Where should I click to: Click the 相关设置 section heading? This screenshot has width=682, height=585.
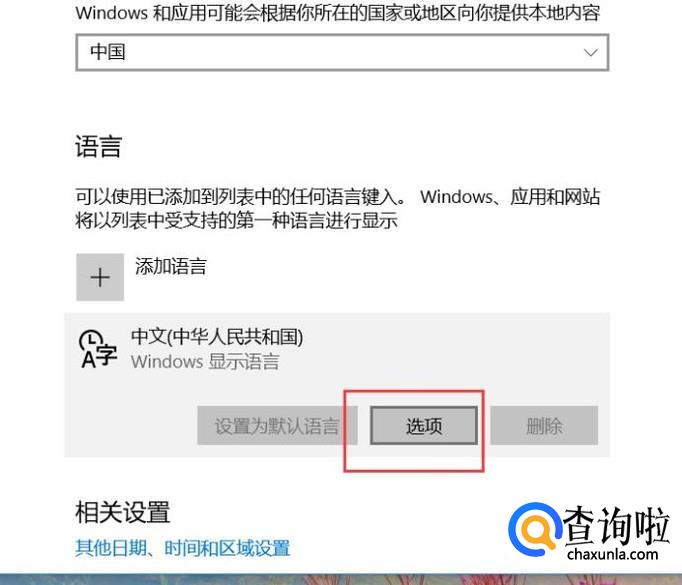123,512
